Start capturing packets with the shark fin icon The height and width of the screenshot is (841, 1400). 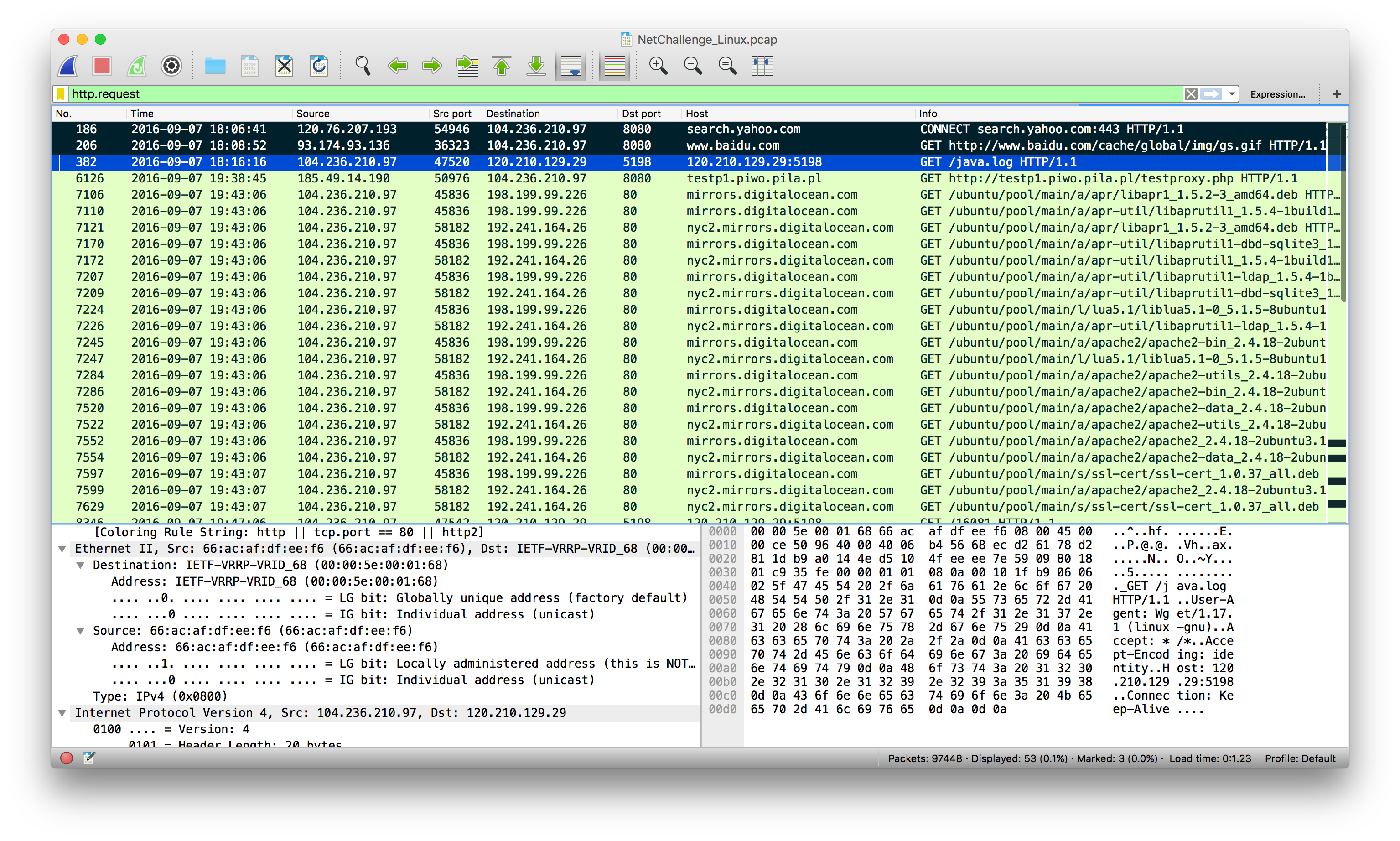pyautogui.click(x=68, y=66)
